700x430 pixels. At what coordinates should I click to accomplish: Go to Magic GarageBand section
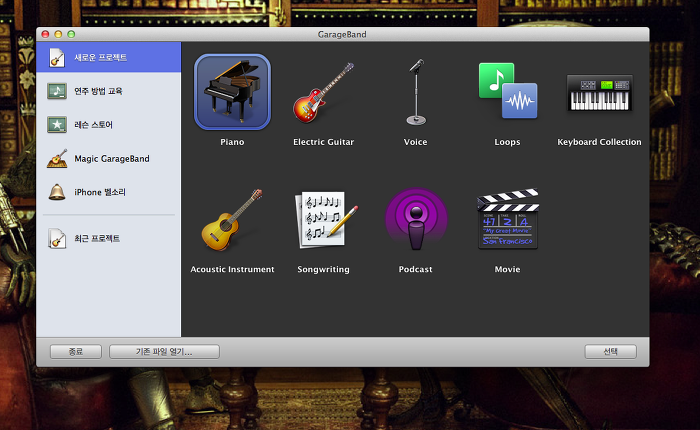point(108,159)
